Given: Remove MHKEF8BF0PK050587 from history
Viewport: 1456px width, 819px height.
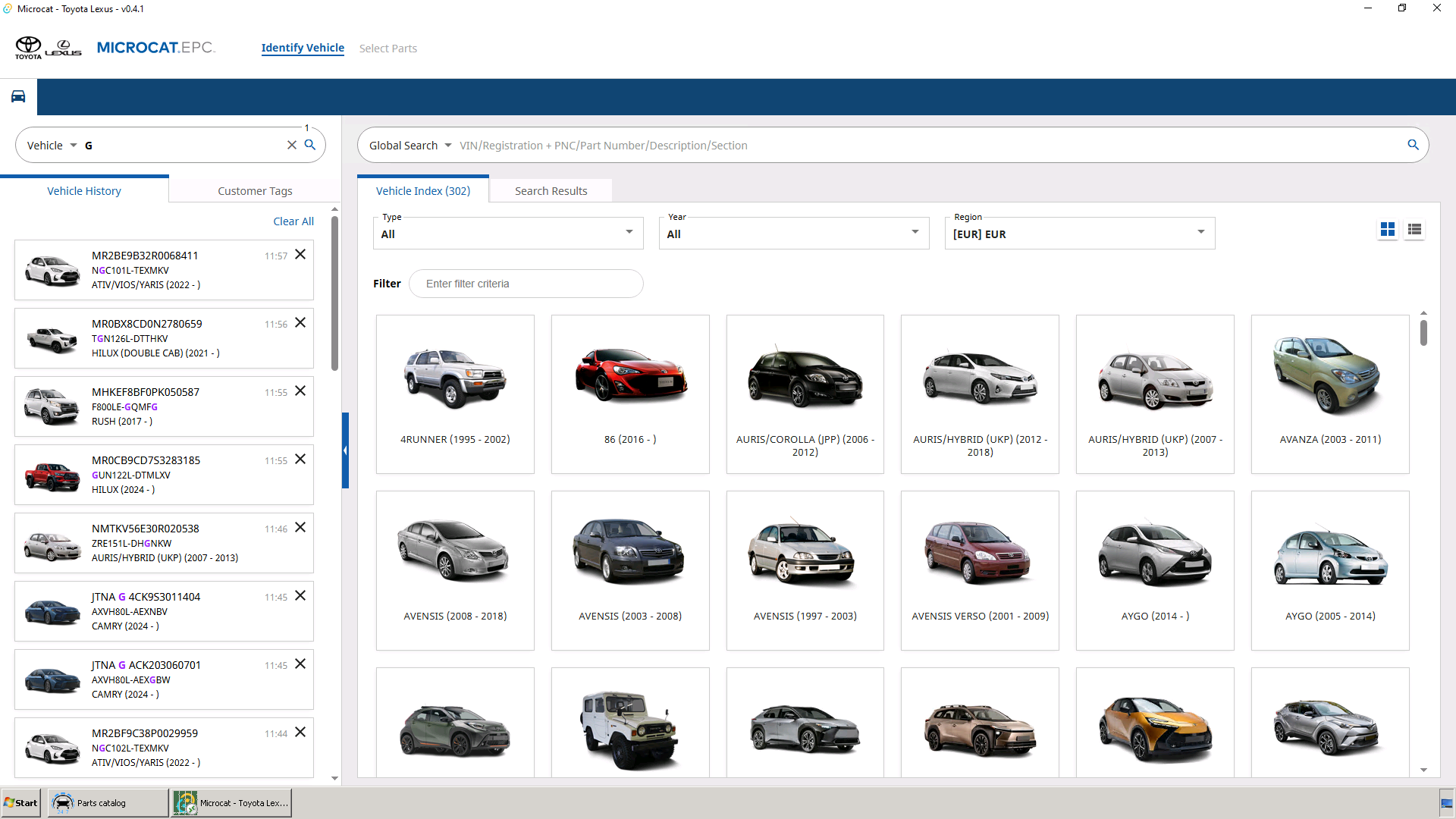Looking at the screenshot, I should (x=300, y=391).
